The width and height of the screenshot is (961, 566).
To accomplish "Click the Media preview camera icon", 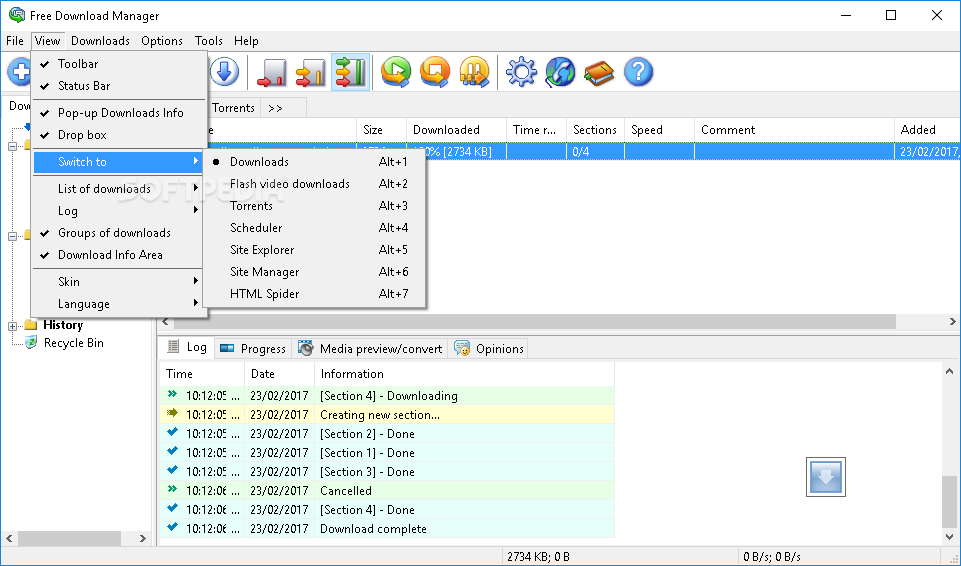I will (x=305, y=348).
